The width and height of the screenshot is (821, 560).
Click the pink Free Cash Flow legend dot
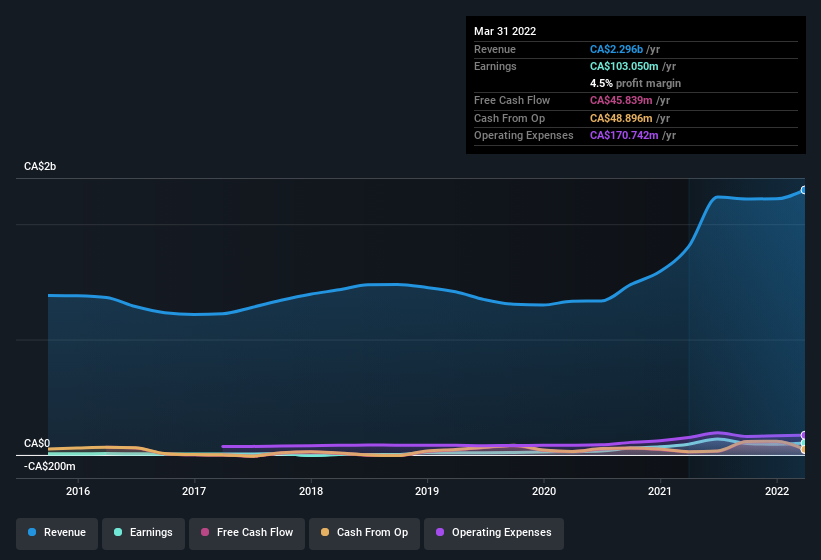(205, 532)
